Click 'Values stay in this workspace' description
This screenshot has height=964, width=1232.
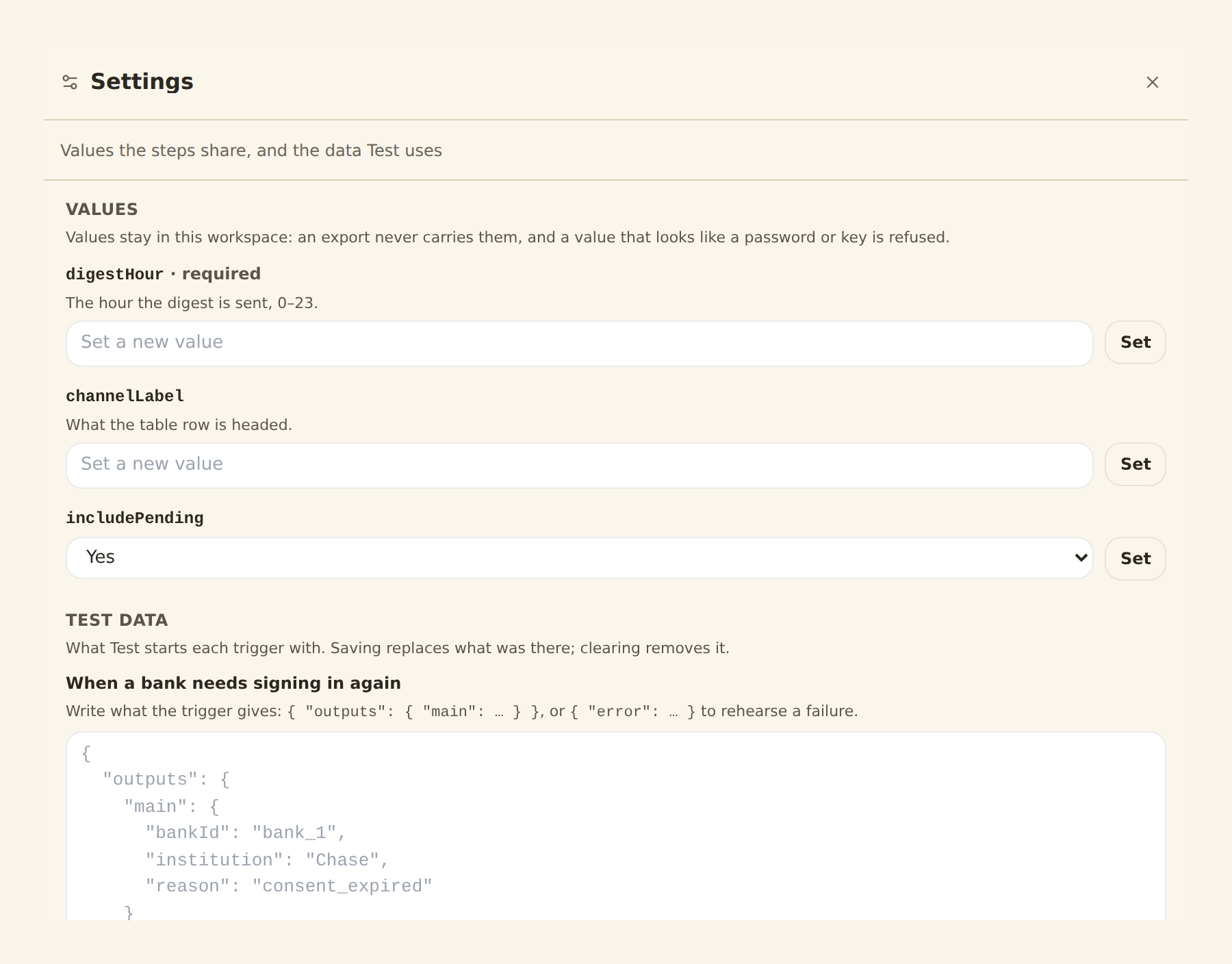coord(507,237)
